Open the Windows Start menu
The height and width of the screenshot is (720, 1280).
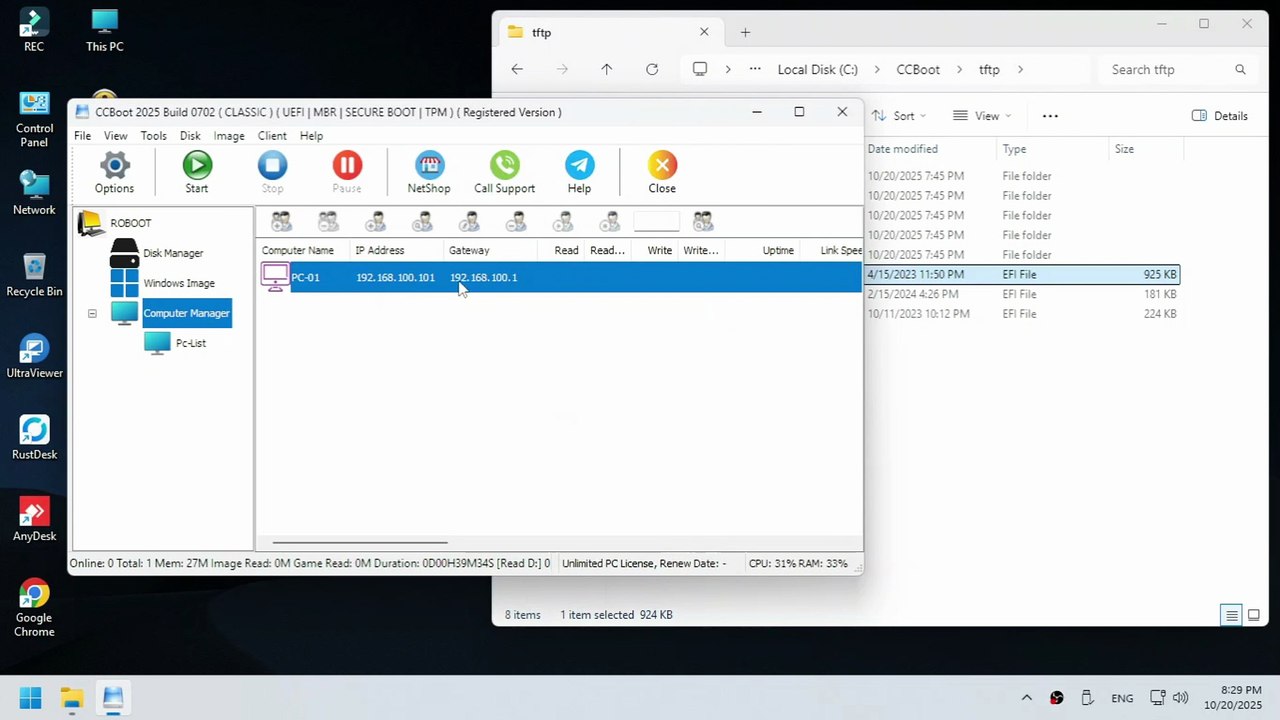click(31, 698)
